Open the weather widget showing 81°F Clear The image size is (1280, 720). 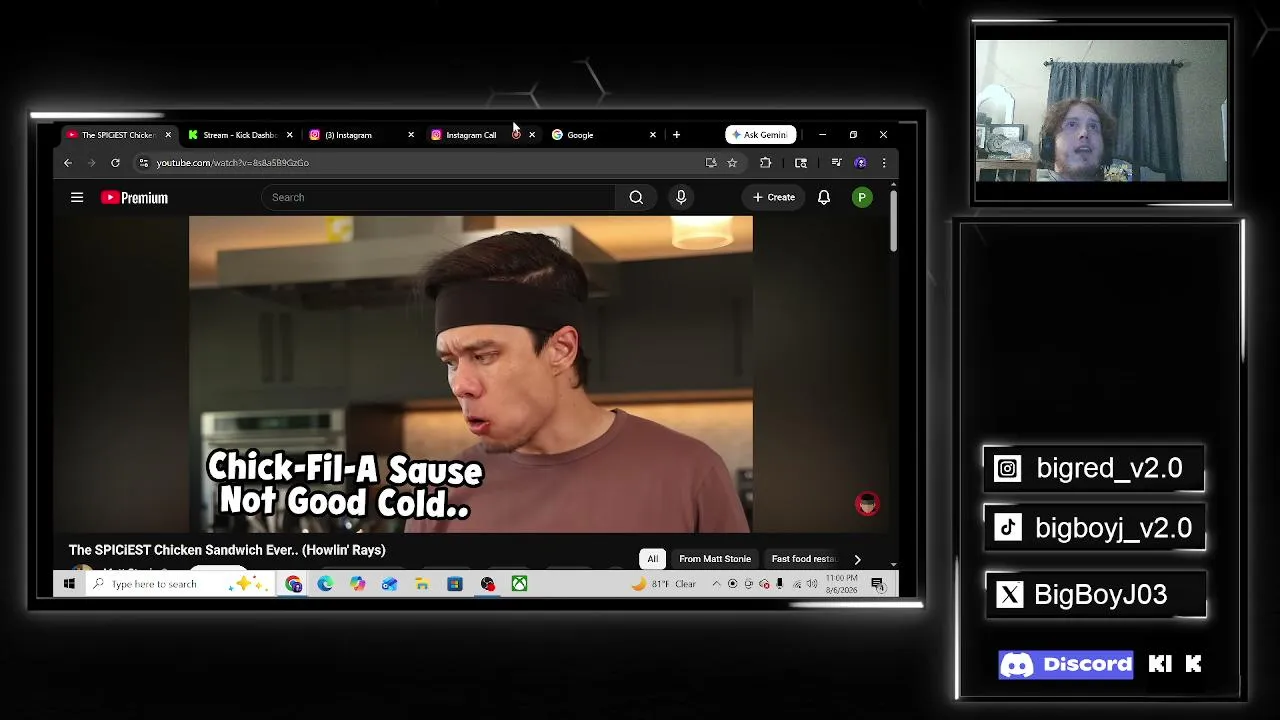(x=664, y=584)
